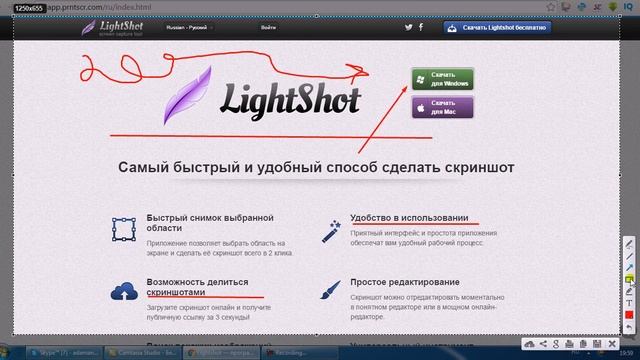Click the browser bookmark star icon
Viewport: 640px width, 360px height.
tap(551, 7)
